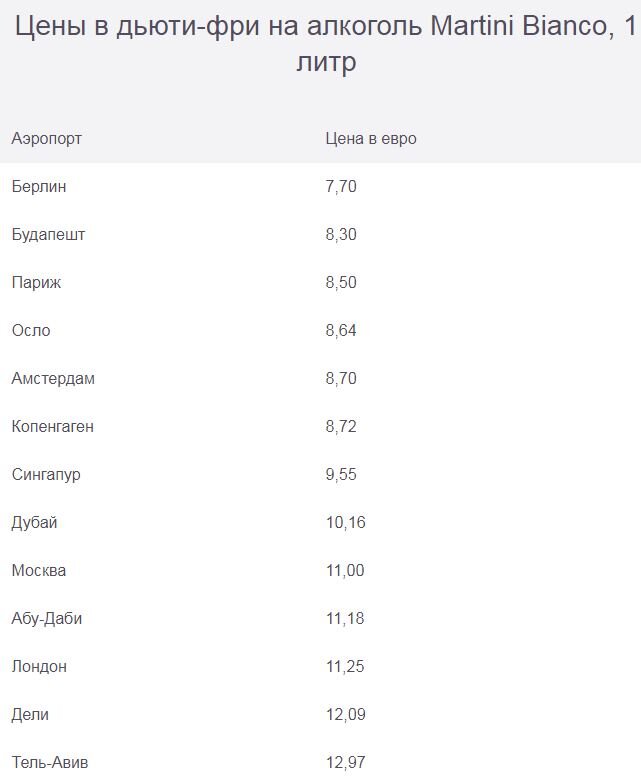
Task: Click the Копенгаген row name
Action: (52, 426)
